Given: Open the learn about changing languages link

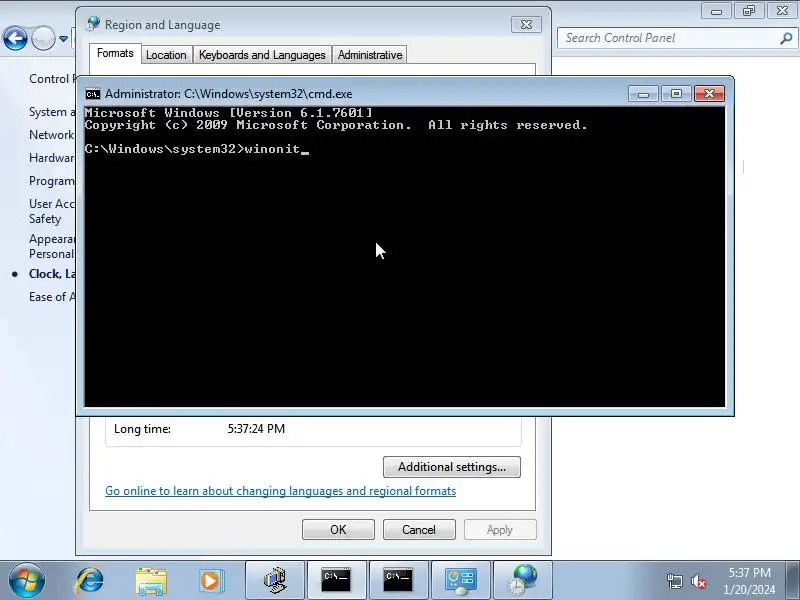Looking at the screenshot, I should tap(280, 491).
